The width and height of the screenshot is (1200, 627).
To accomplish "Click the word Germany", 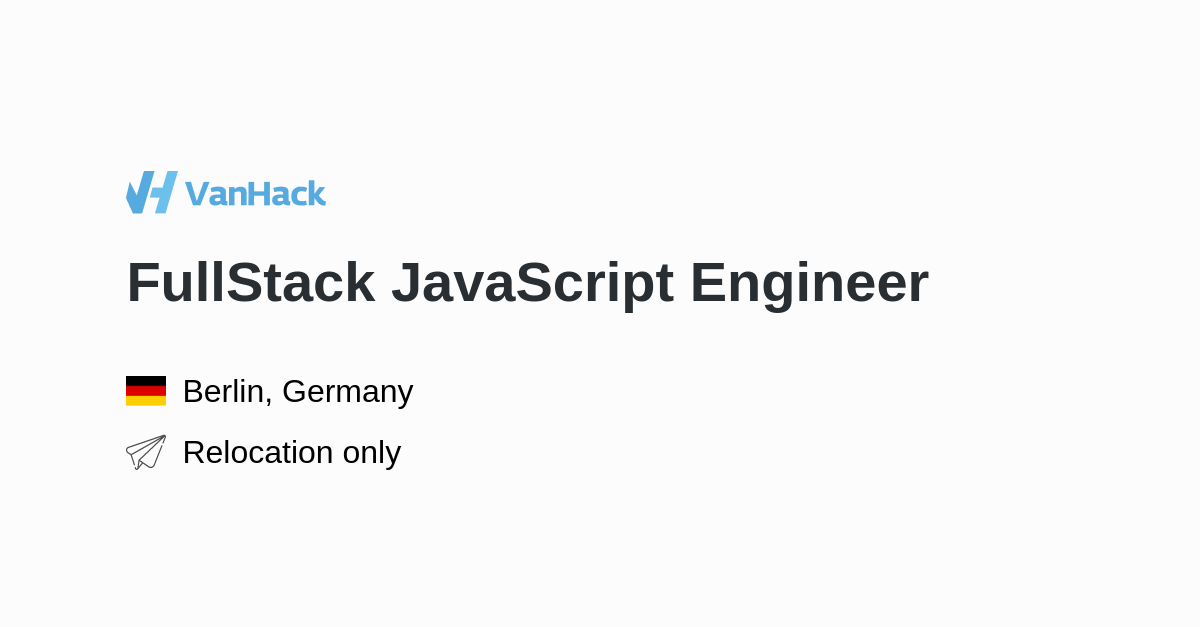I will [347, 391].
